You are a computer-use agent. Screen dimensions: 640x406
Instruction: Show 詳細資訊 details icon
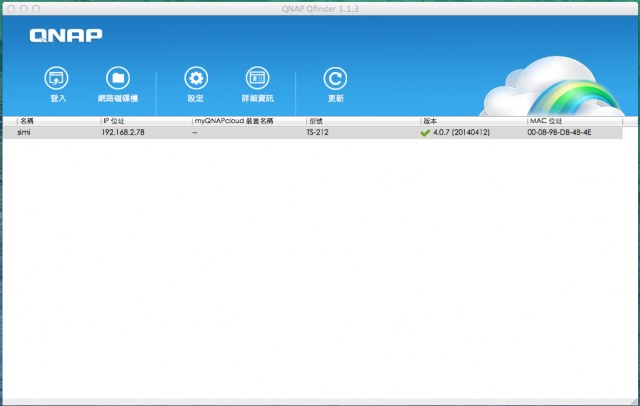[257, 78]
